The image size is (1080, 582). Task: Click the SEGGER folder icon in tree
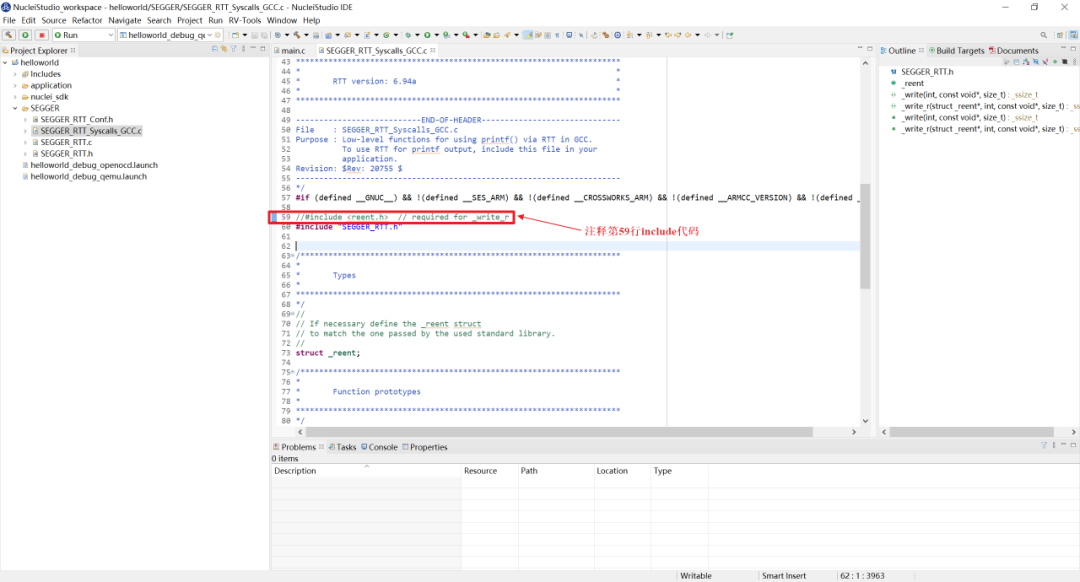click(25, 108)
